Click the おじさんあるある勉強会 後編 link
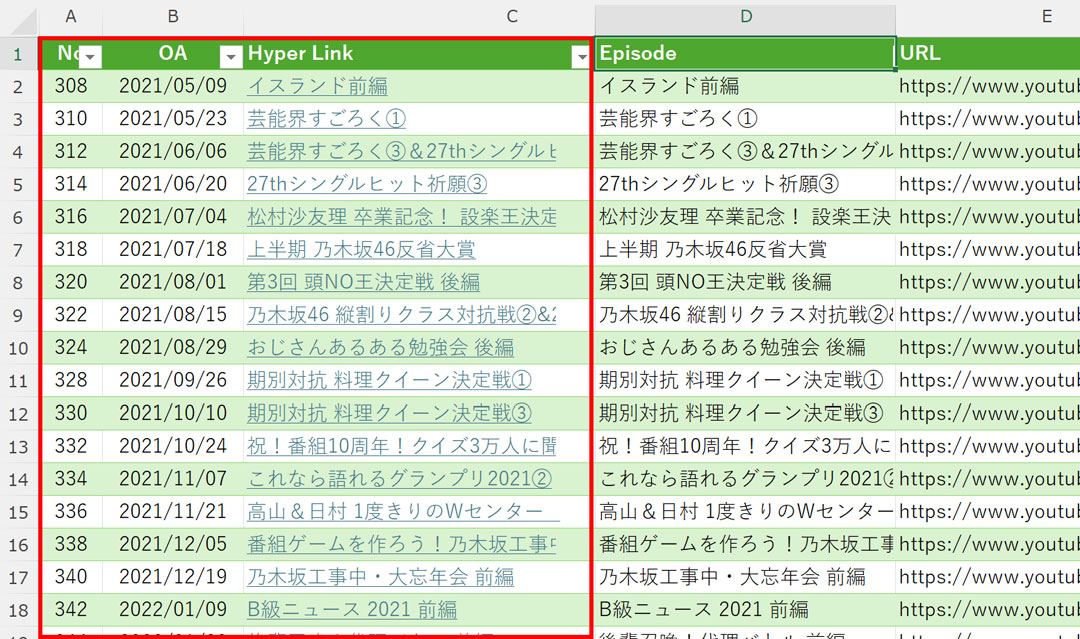1080x639 pixels. [x=380, y=348]
